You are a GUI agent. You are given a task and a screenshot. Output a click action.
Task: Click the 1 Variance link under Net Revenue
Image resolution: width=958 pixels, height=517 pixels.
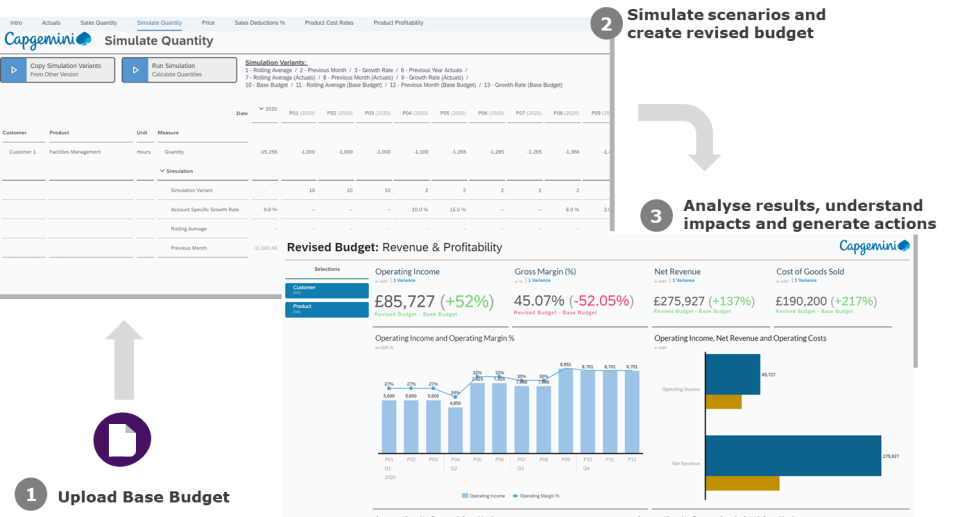682,281
